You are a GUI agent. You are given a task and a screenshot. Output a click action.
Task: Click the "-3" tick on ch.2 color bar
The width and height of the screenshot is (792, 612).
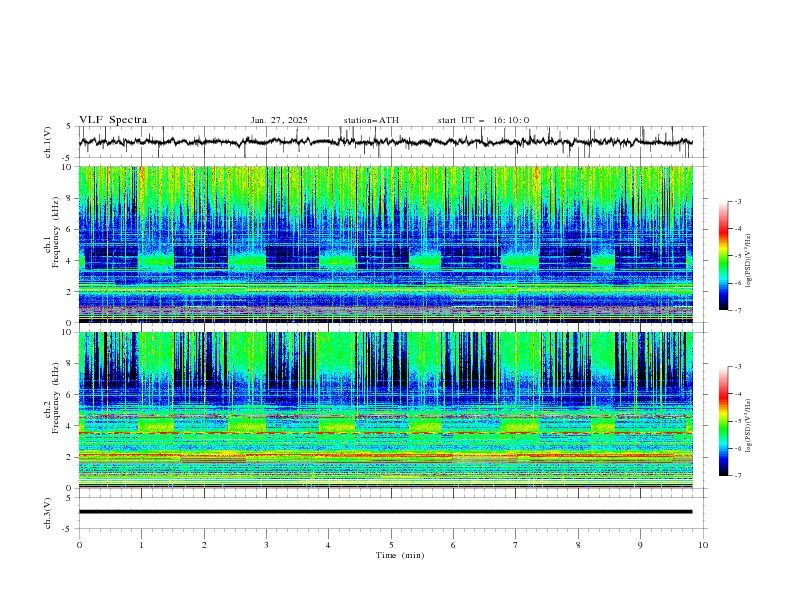click(x=738, y=367)
